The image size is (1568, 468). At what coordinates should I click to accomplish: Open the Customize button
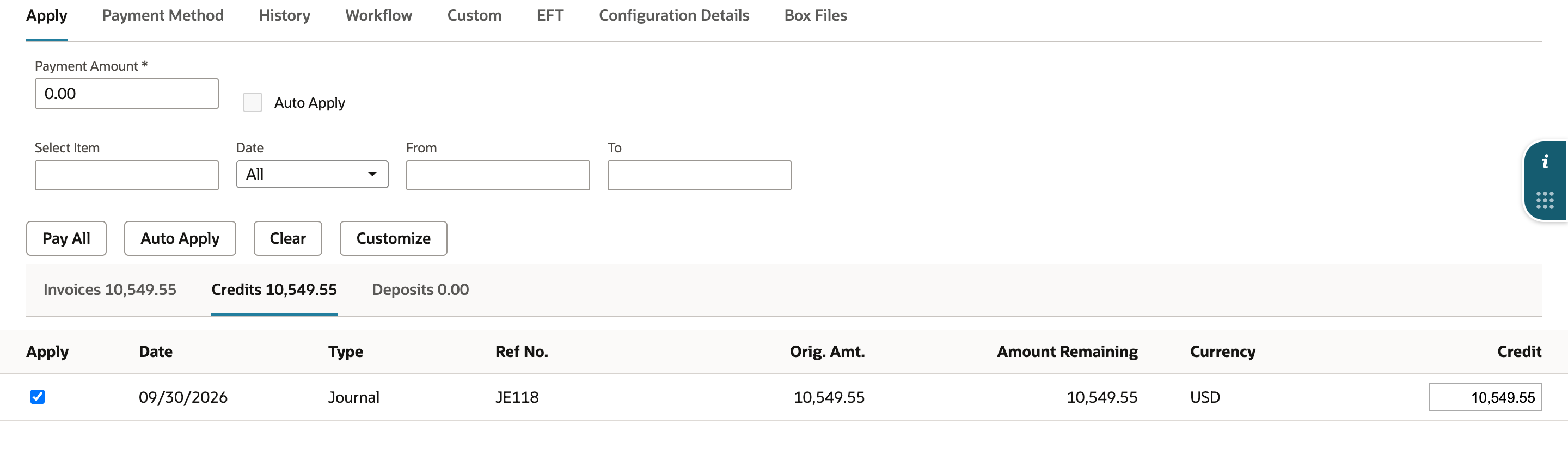(393, 238)
